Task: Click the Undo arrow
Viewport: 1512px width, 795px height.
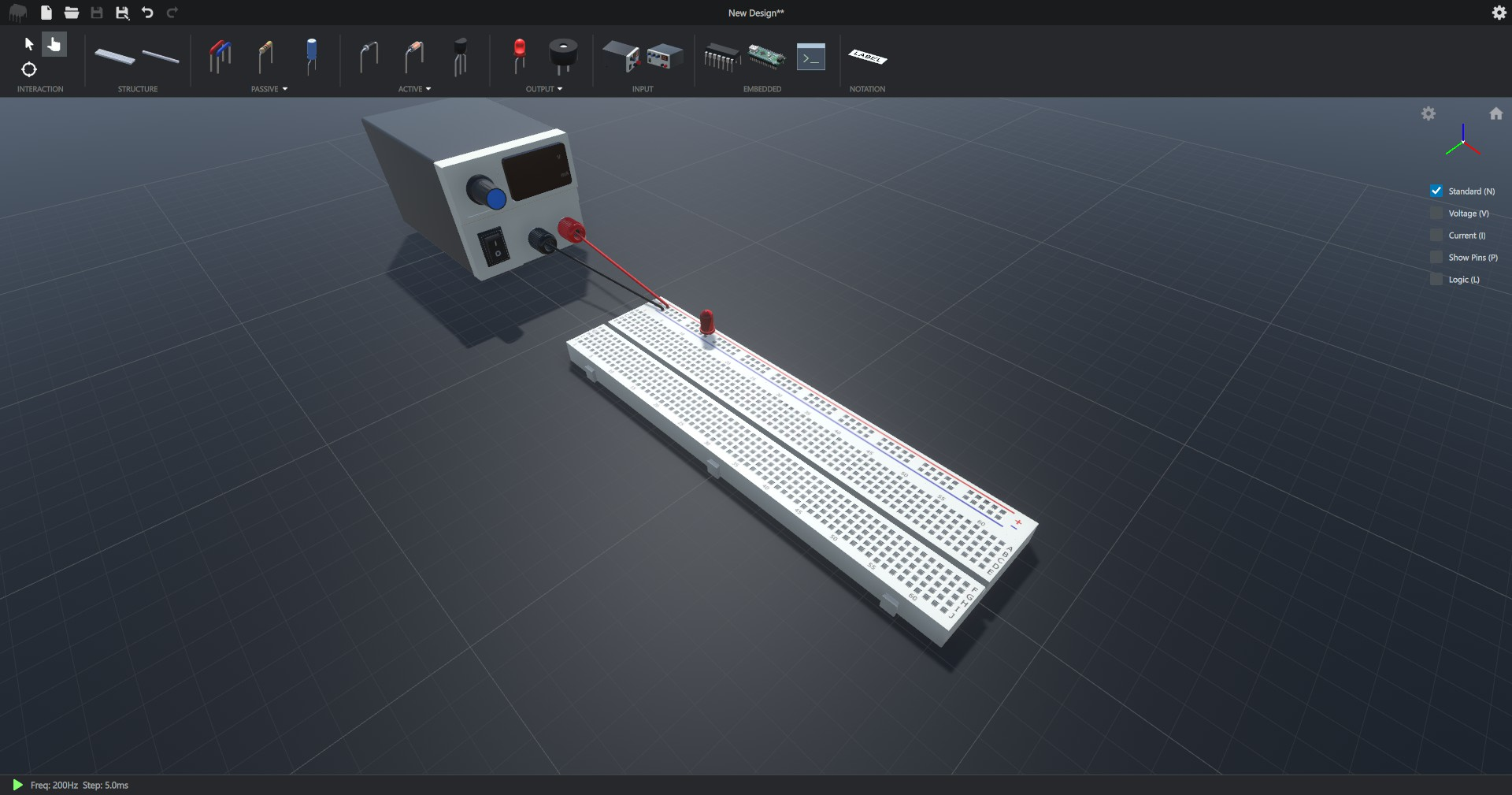Action: tap(147, 13)
